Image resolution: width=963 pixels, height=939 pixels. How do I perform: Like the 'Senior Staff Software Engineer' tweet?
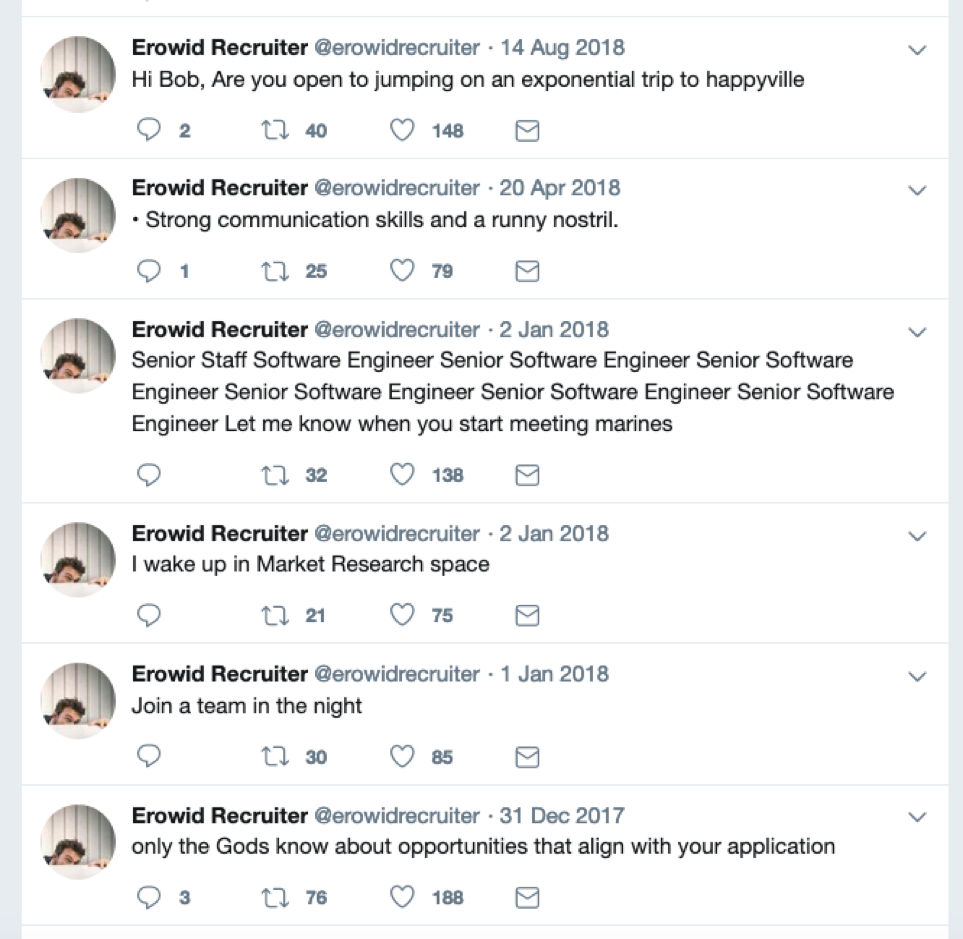coord(402,475)
